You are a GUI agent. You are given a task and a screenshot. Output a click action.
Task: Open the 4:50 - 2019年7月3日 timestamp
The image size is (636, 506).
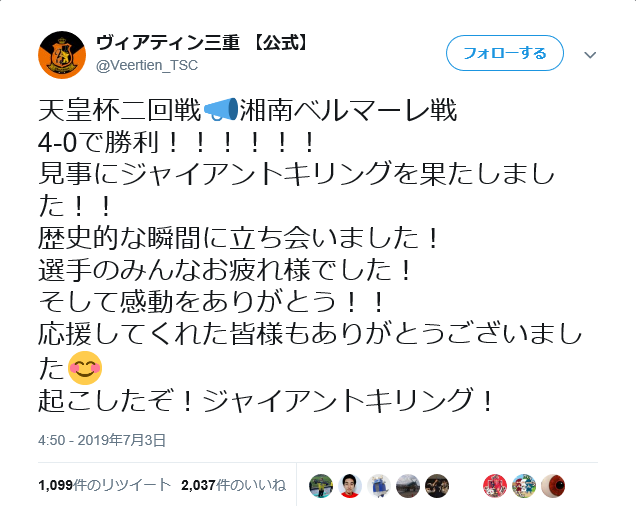[102, 440]
